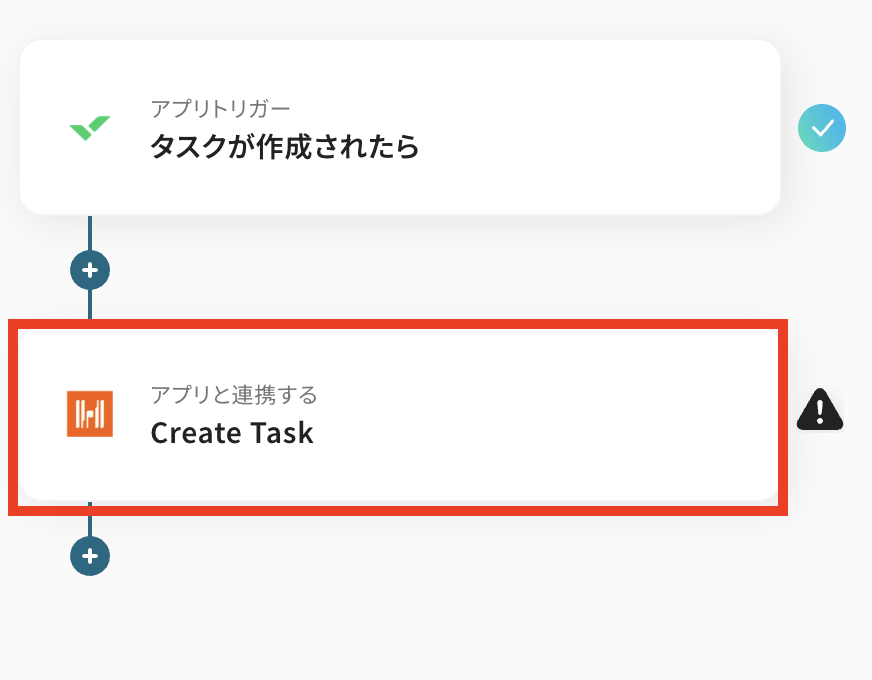Click the アプリと連携する label
Viewport: 872px width, 680px height.
(234, 394)
